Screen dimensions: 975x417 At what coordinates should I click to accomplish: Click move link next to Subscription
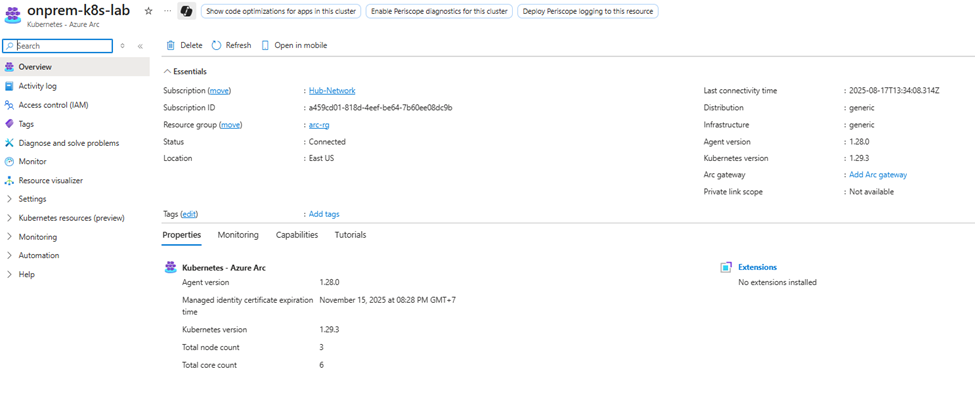[219, 91]
